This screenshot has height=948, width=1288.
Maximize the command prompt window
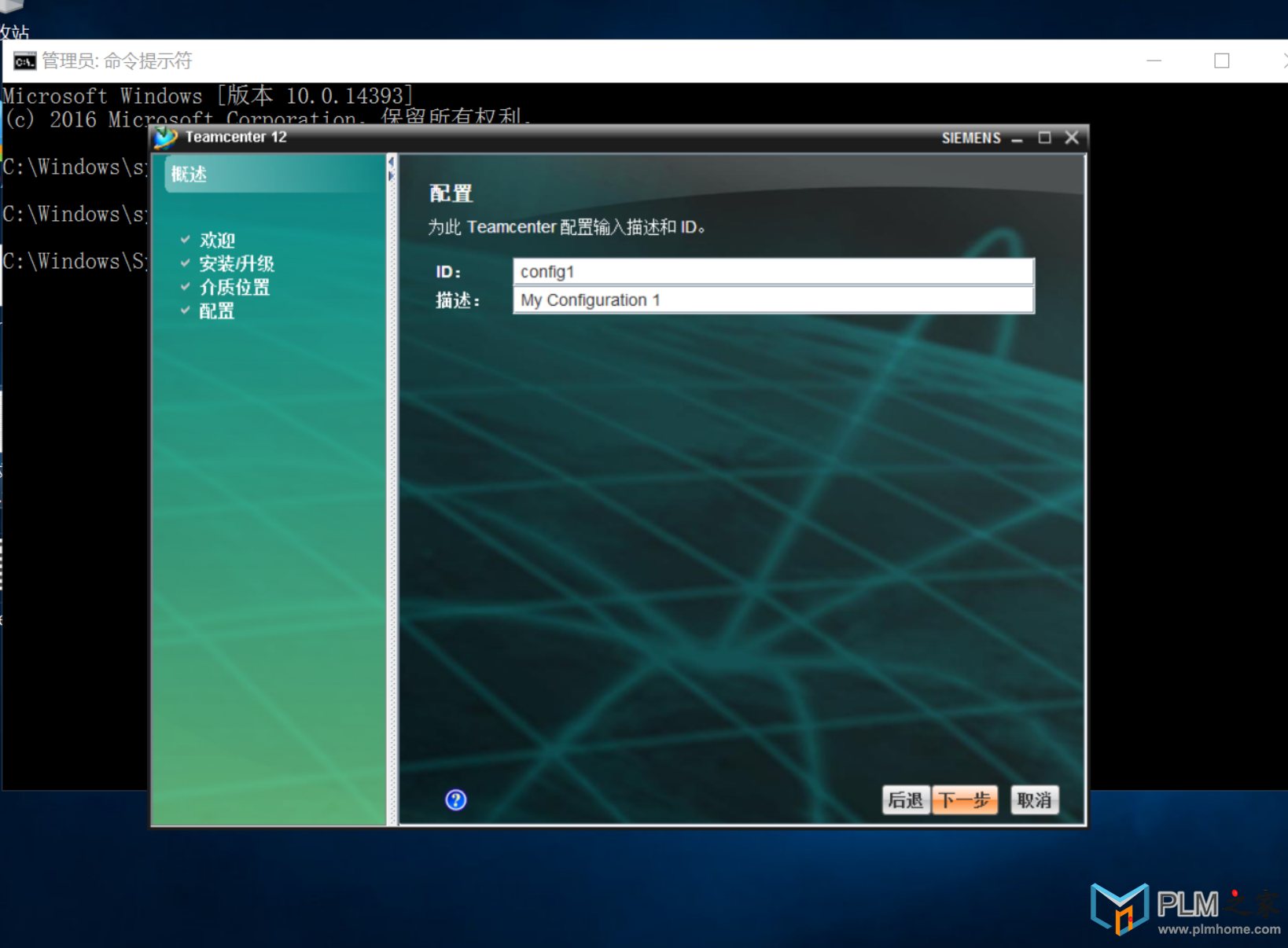pyautogui.click(x=1221, y=61)
